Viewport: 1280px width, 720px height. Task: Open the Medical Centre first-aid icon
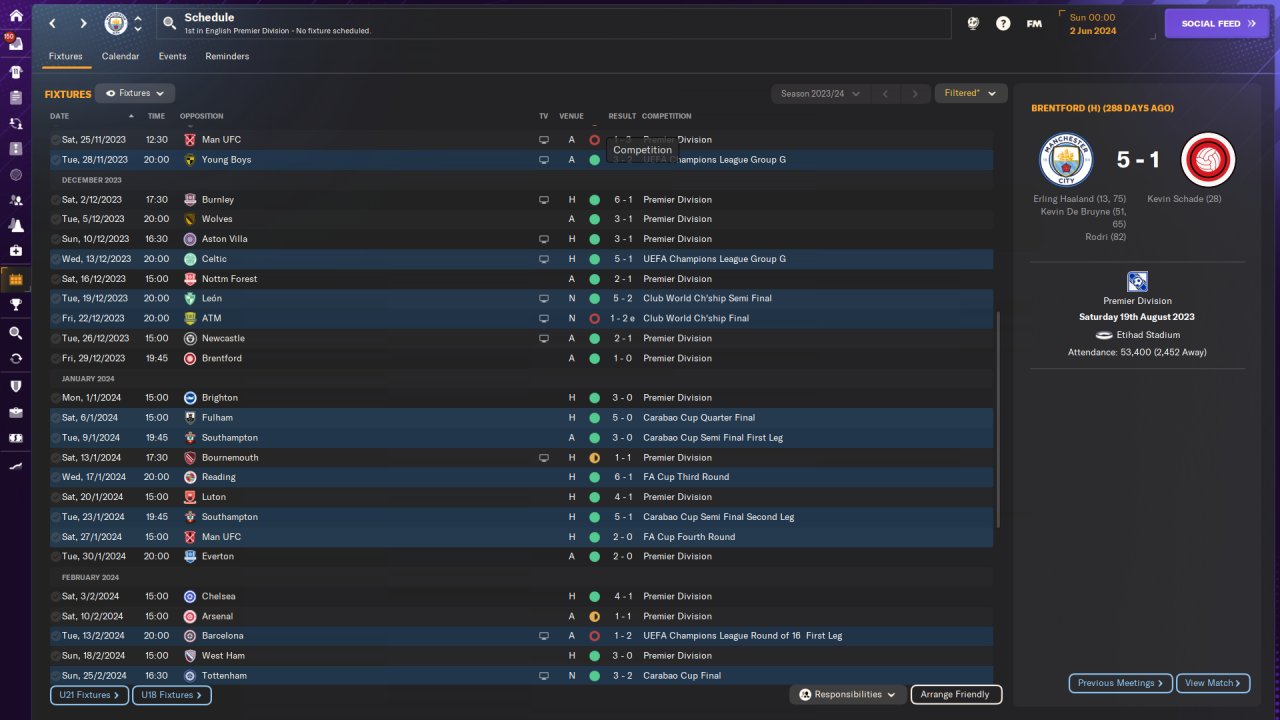(15, 251)
